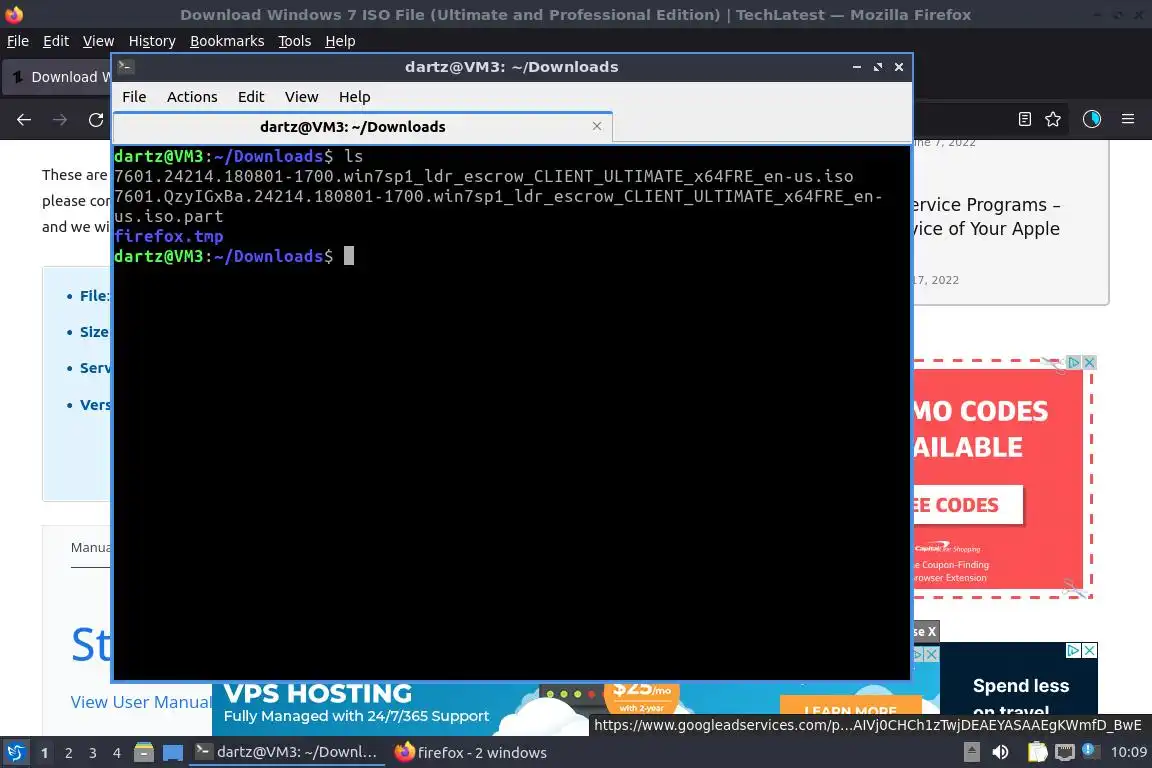Open the volume control in system tray
1152x768 pixels.
pos(1000,752)
